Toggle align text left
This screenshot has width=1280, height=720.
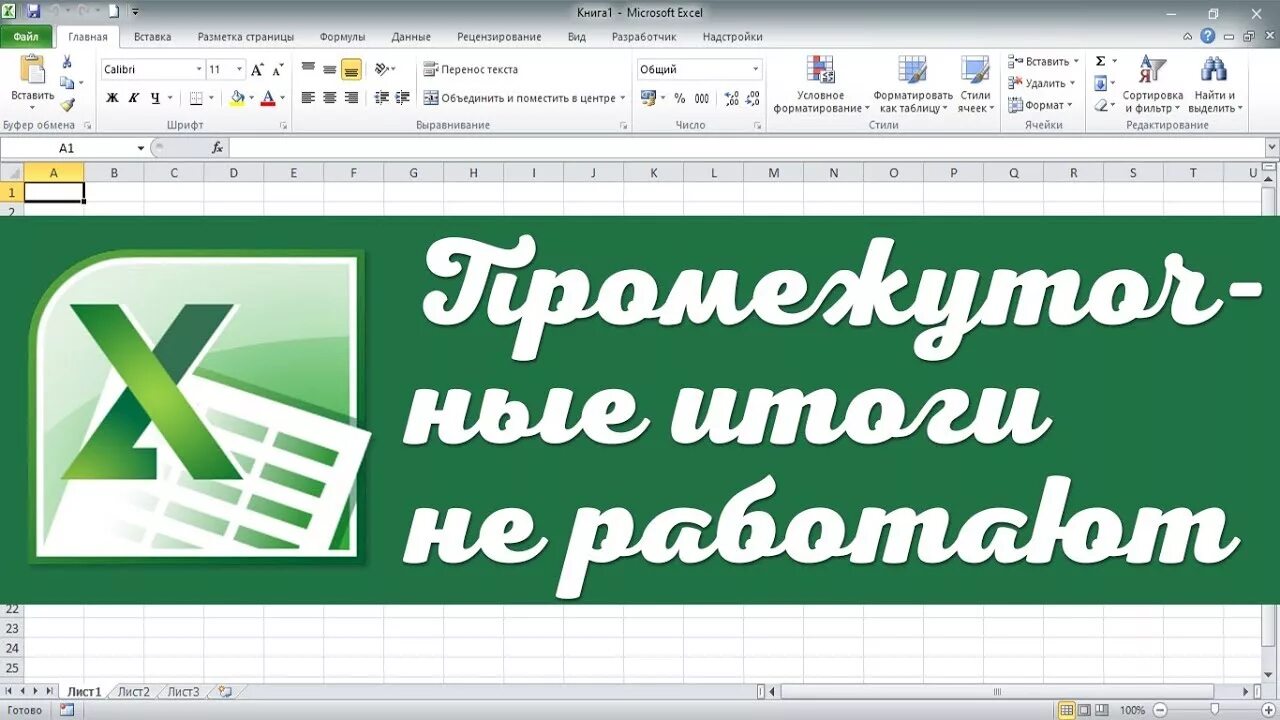308,98
